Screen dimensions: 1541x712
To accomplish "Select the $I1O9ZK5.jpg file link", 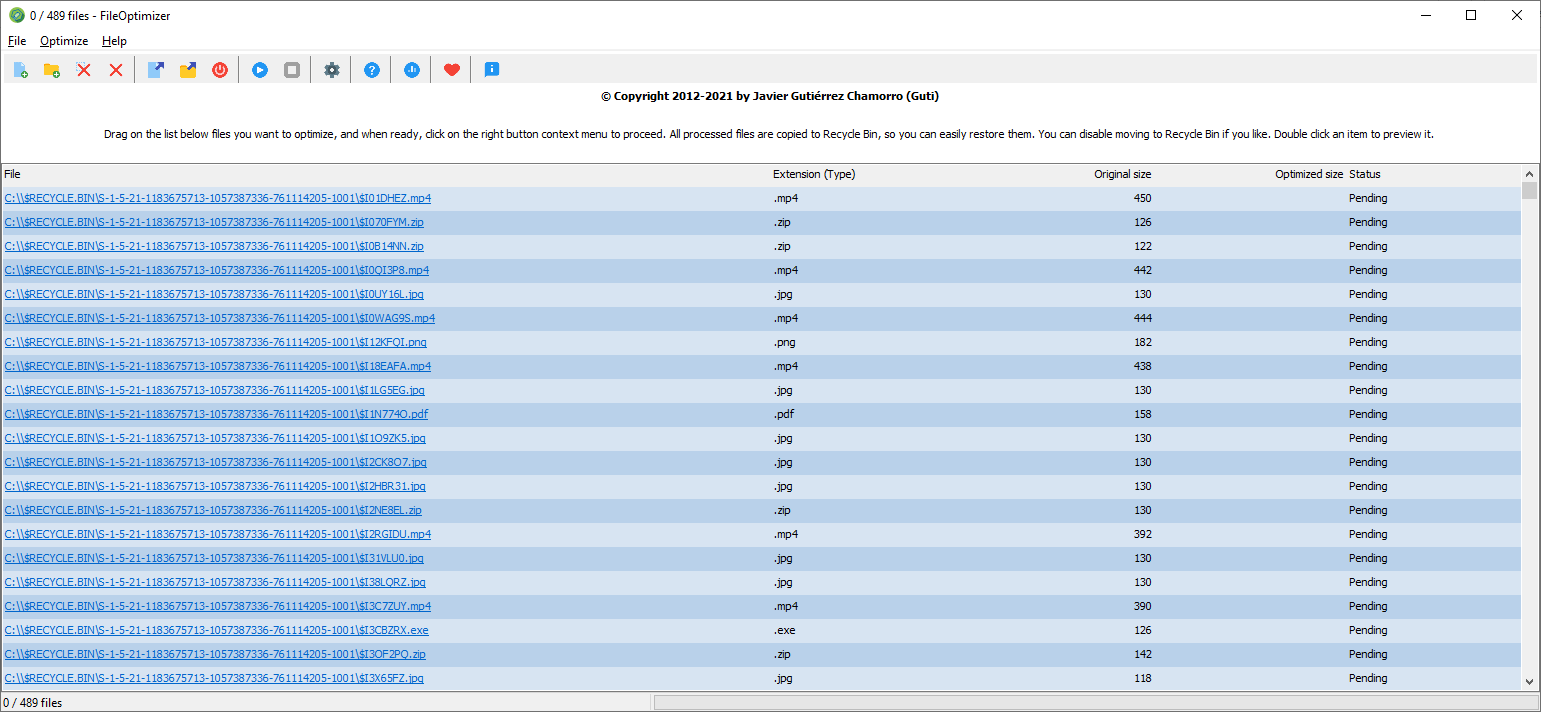I will 215,438.
